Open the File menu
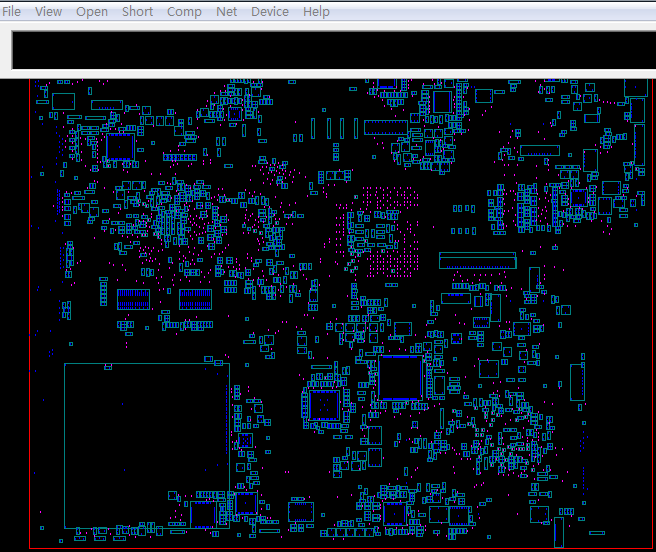656x552 pixels. point(11,11)
